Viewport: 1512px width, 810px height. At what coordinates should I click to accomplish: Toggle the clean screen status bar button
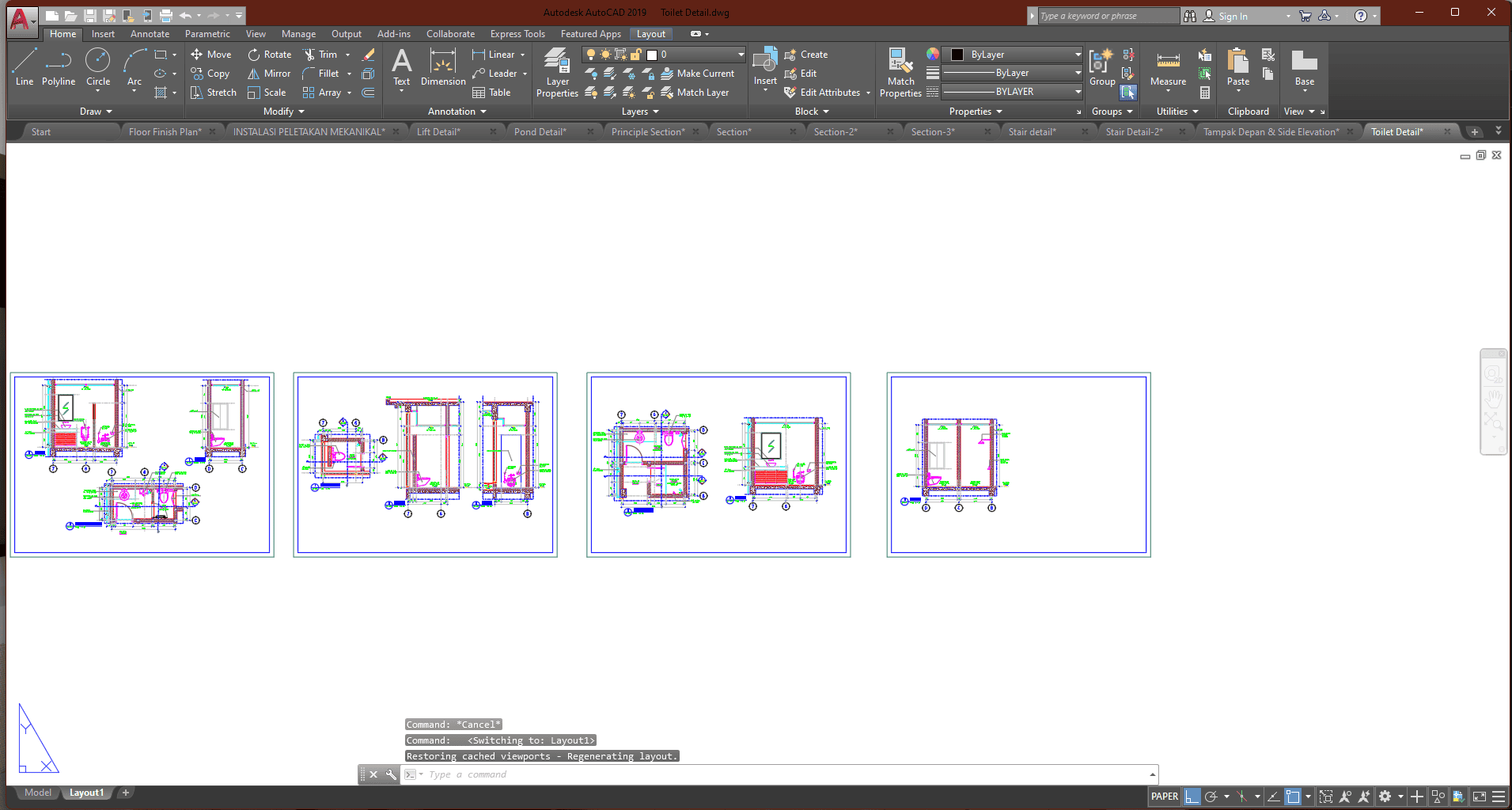(x=1479, y=797)
